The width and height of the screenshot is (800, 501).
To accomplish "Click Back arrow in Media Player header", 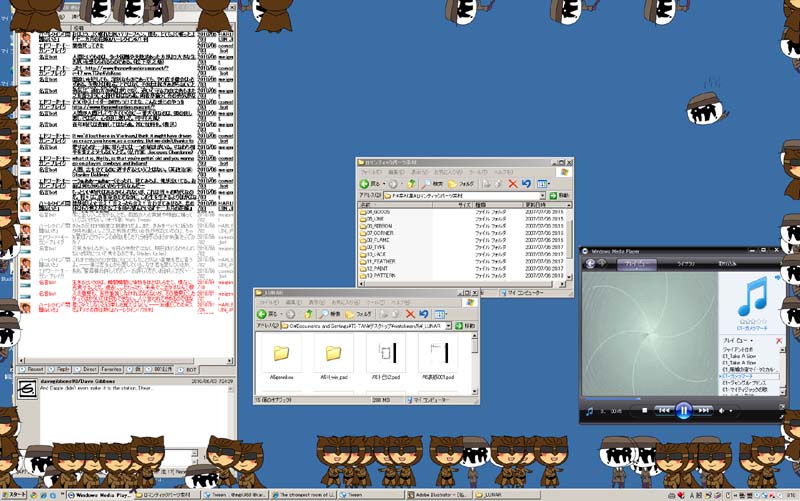I will [590, 263].
